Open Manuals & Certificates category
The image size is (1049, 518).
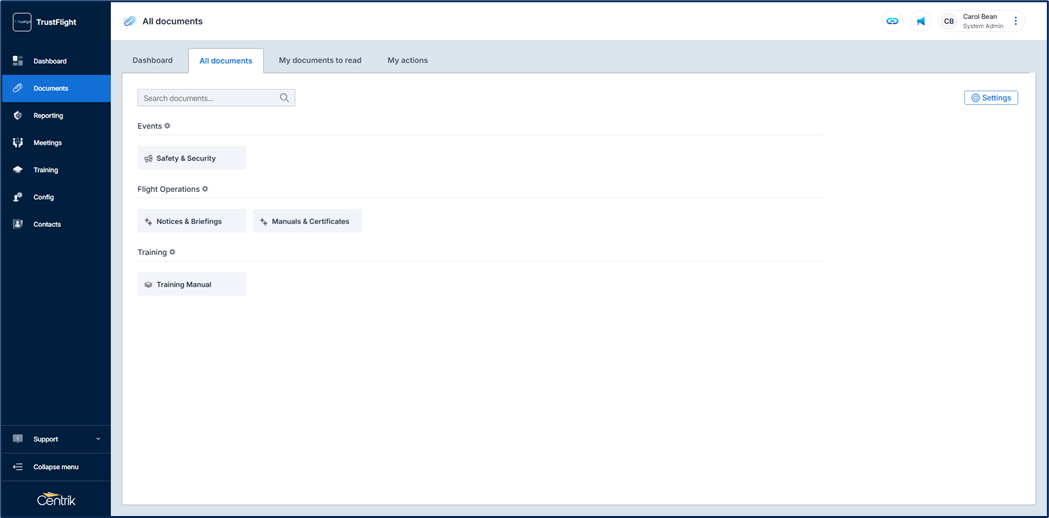(x=308, y=221)
